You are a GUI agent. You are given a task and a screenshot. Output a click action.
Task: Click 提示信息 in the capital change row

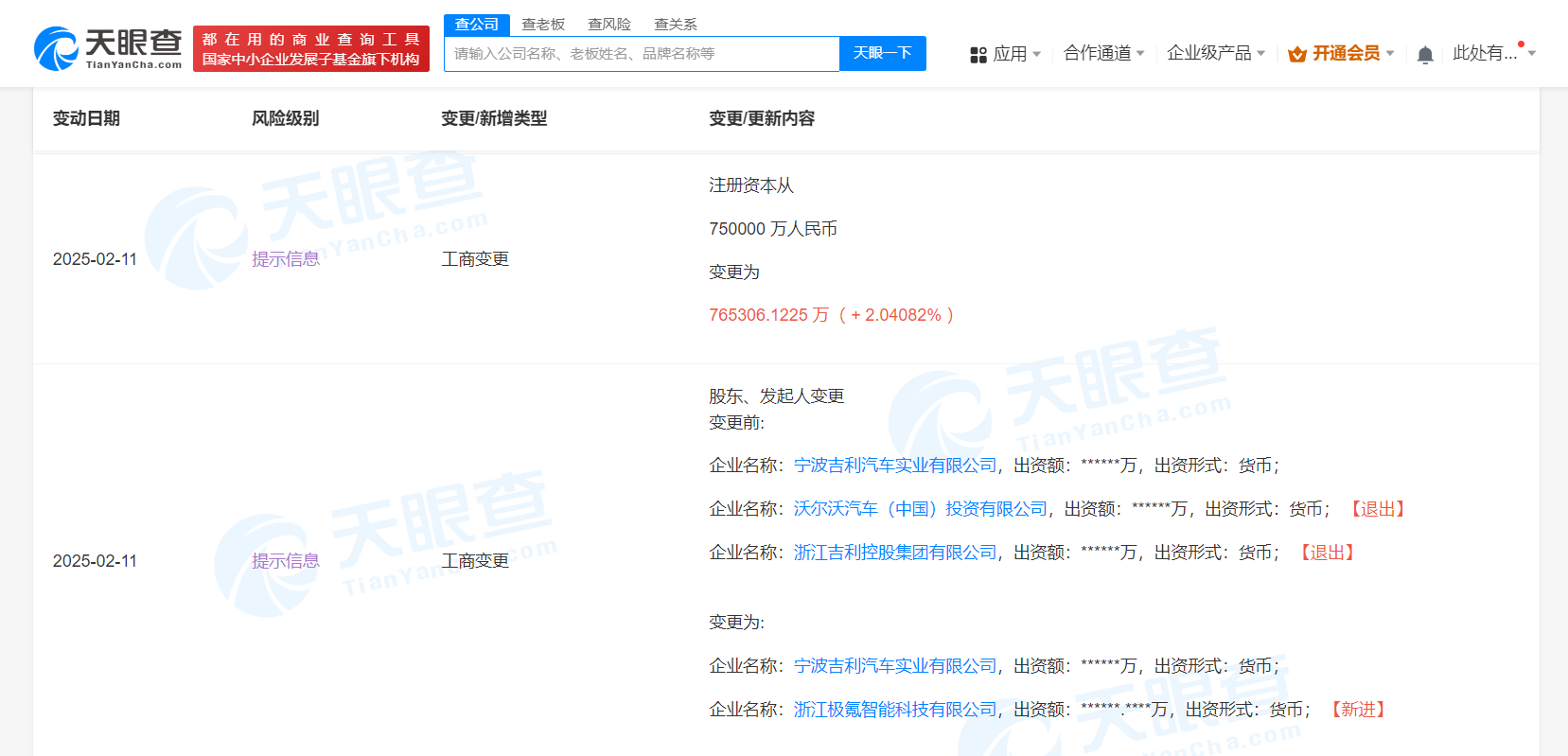[x=286, y=259]
